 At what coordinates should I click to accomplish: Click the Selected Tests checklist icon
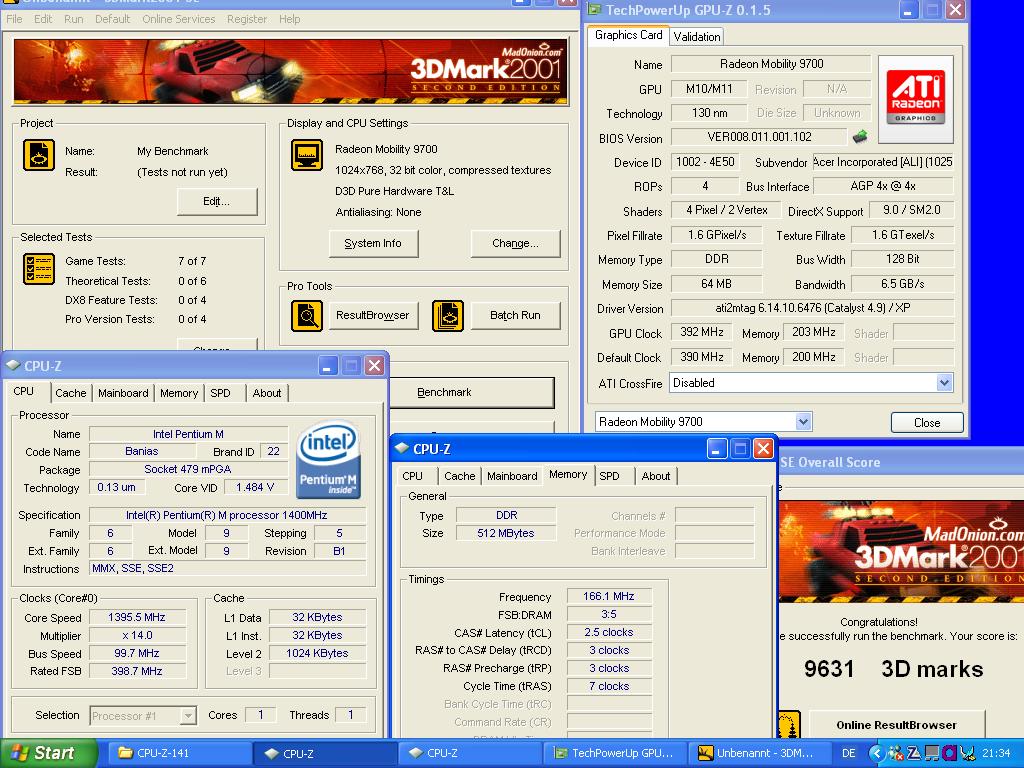click(39, 269)
